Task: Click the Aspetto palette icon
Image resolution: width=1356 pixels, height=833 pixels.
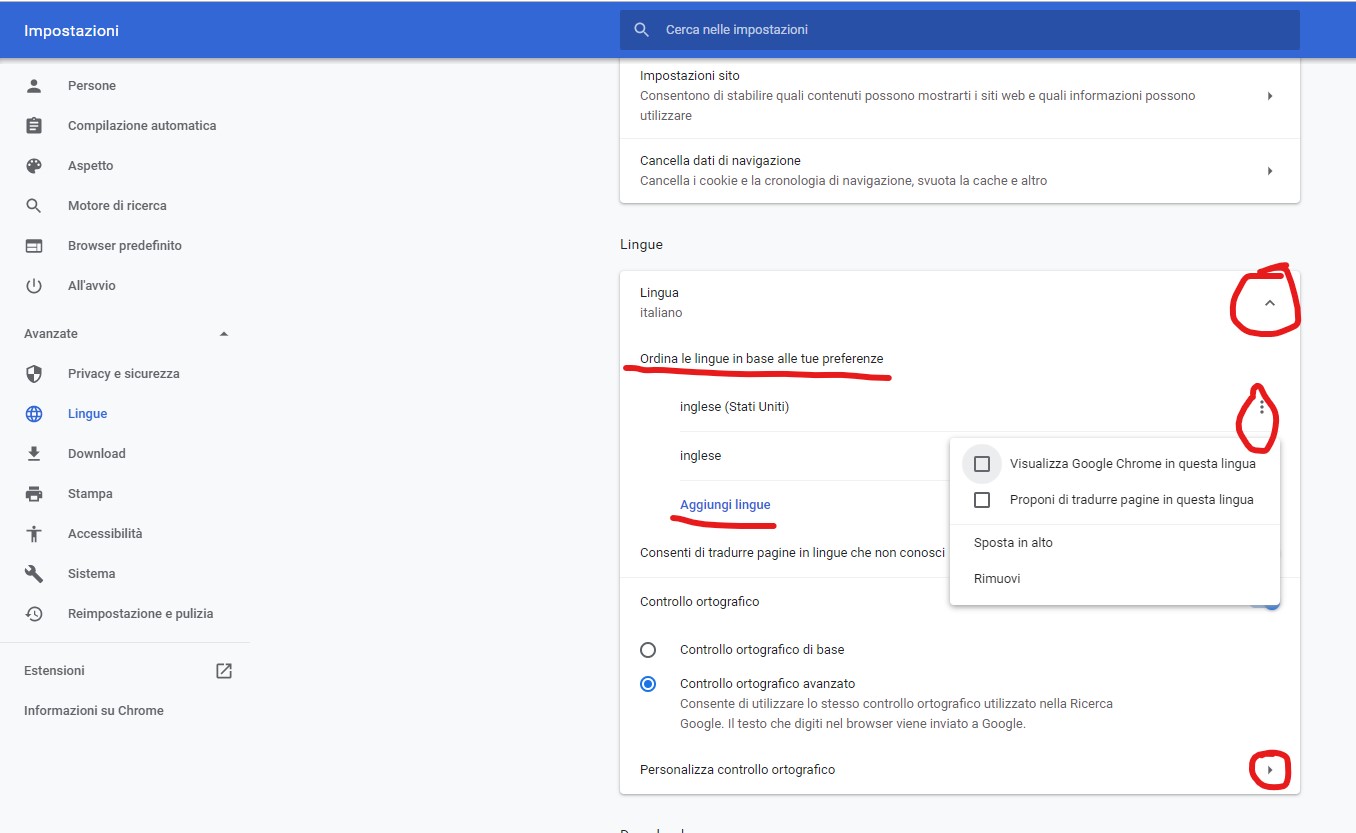Action: [34, 166]
